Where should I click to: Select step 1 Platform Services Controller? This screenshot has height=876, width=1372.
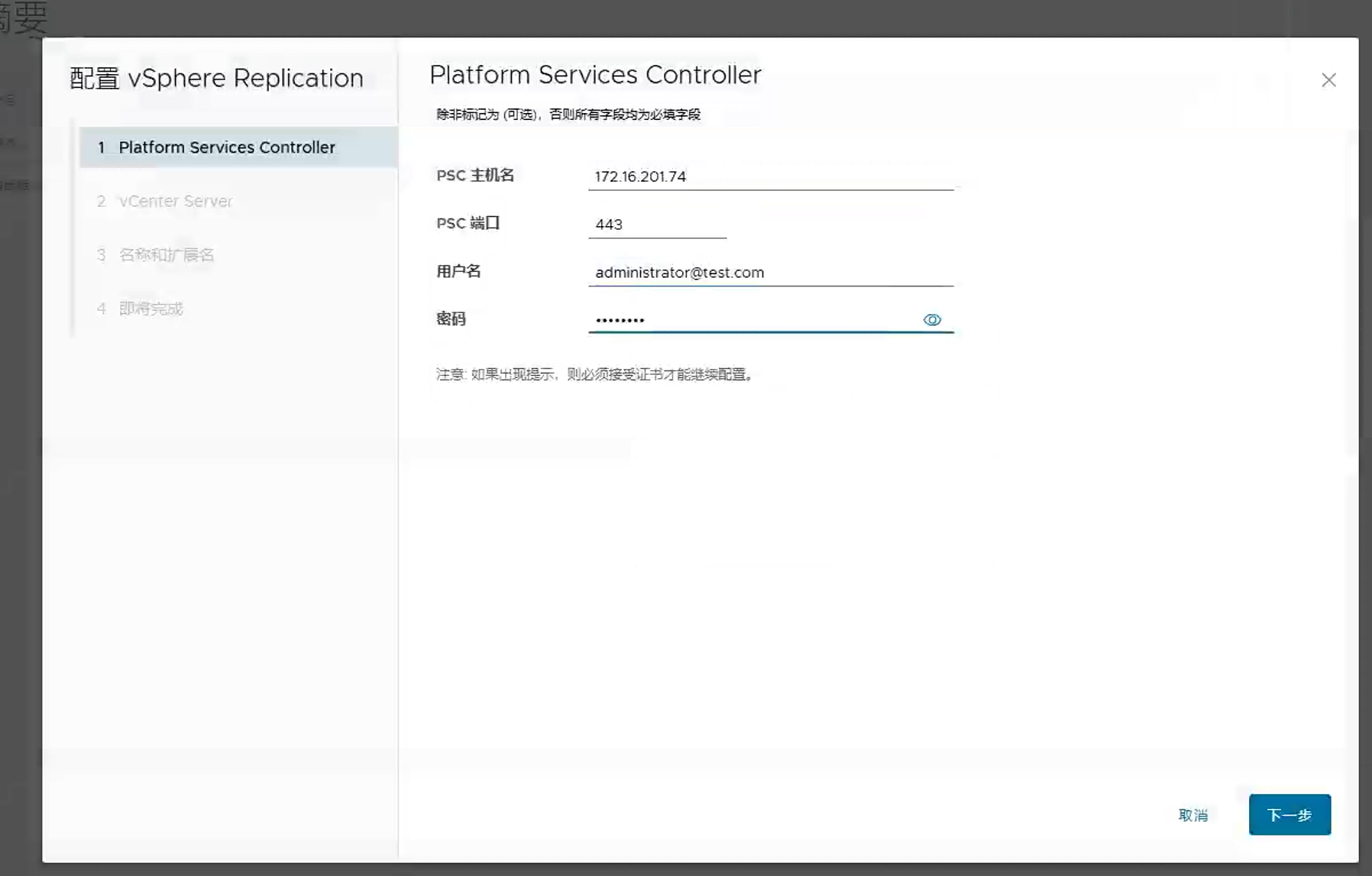coord(227,147)
